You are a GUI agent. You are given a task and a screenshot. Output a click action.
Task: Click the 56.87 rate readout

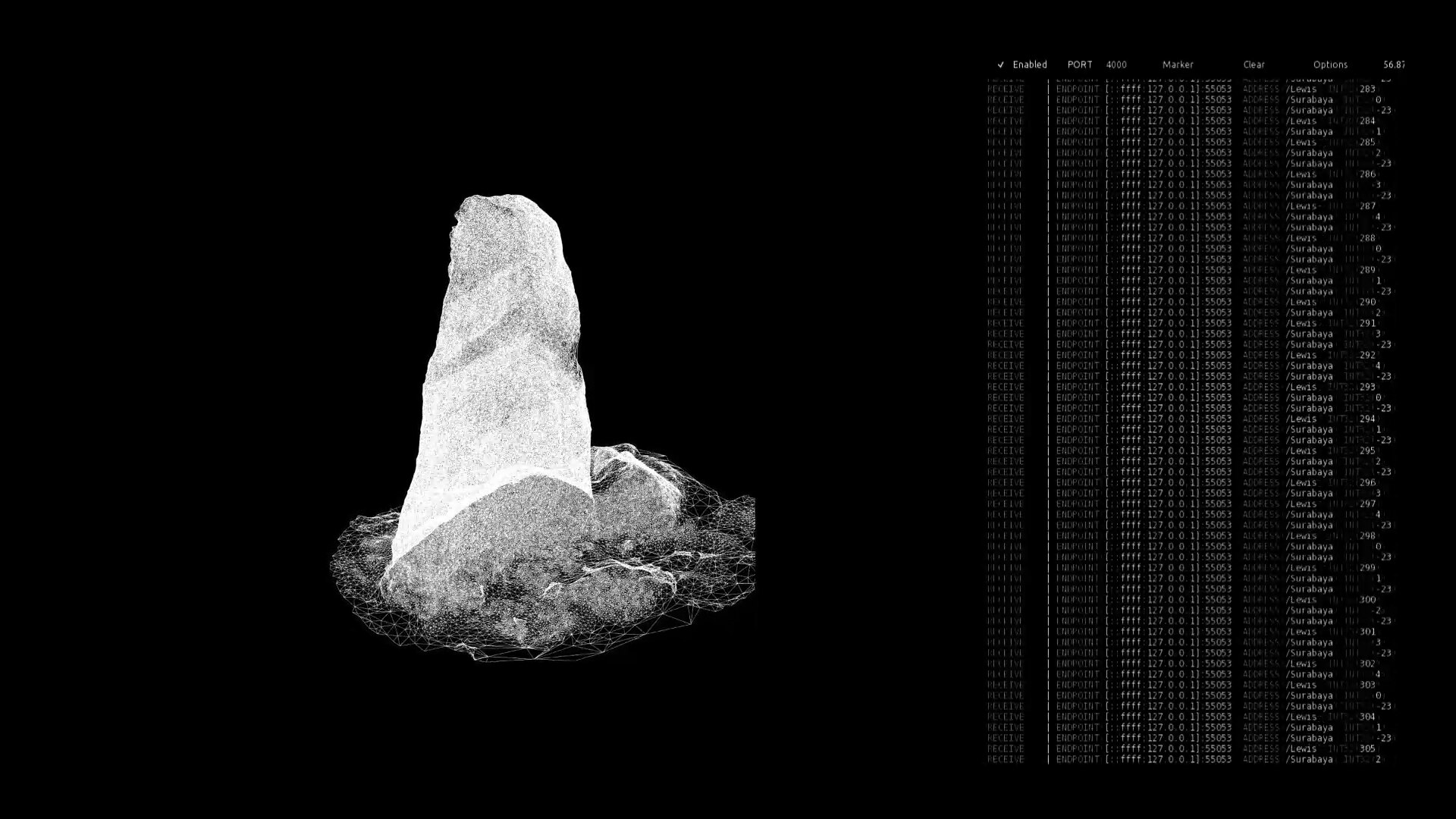[x=1394, y=64]
